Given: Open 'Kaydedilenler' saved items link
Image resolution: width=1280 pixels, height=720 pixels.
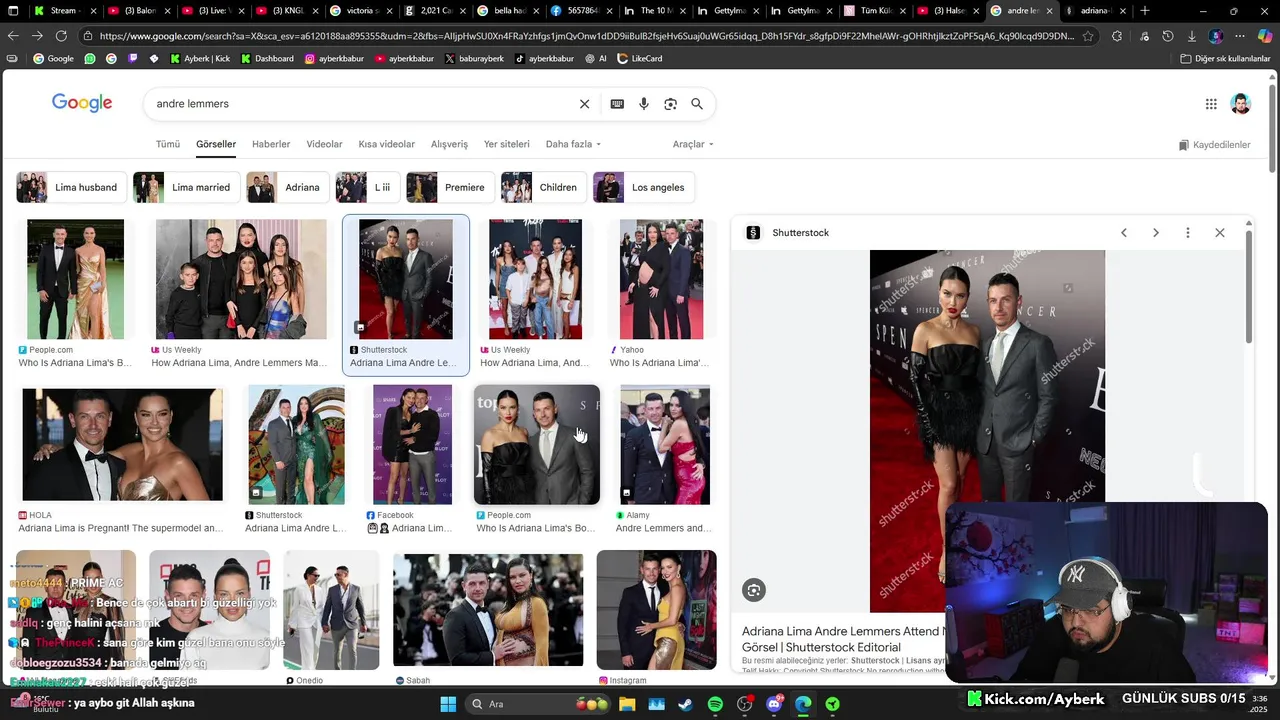Looking at the screenshot, I should tap(1214, 145).
